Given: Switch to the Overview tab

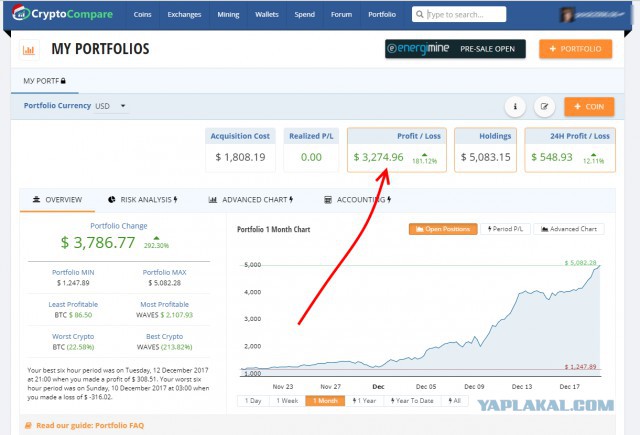Looking at the screenshot, I should pyautogui.click(x=57, y=200).
